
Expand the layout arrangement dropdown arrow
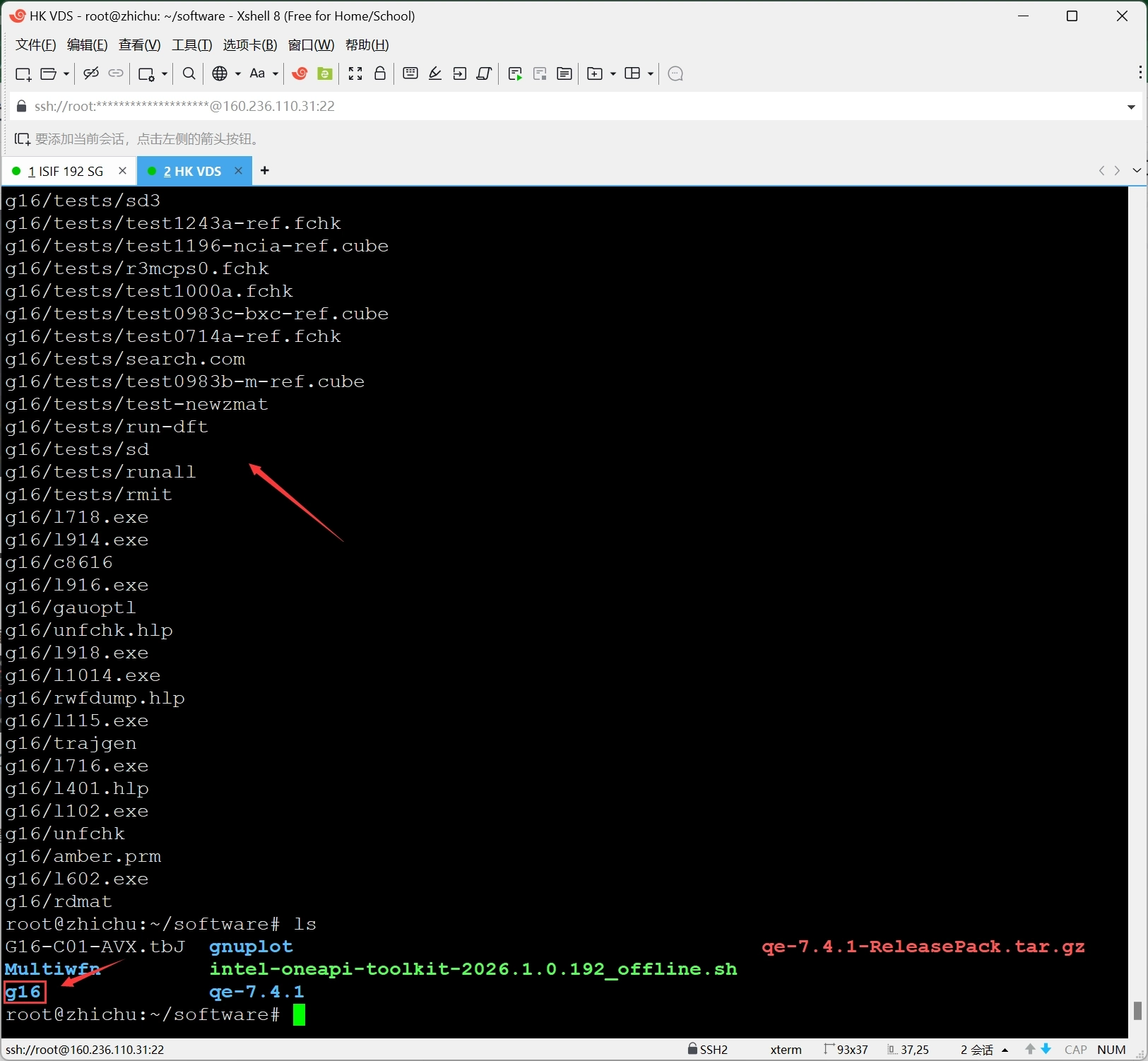(650, 73)
